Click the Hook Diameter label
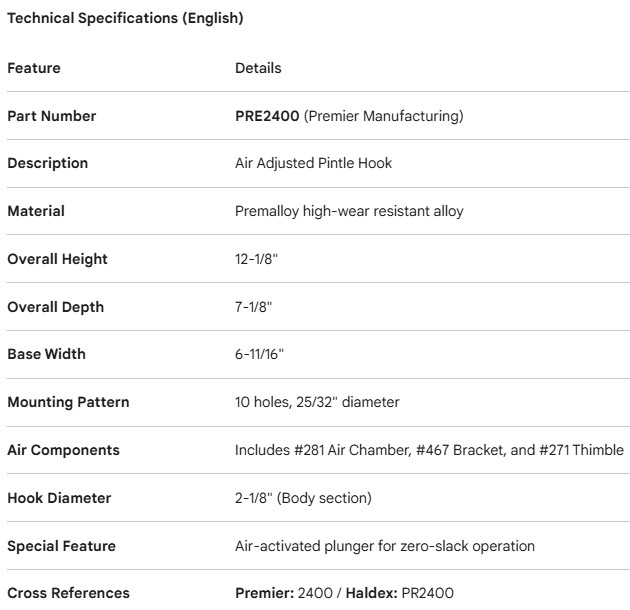The width and height of the screenshot is (630, 610). [x=59, y=498]
